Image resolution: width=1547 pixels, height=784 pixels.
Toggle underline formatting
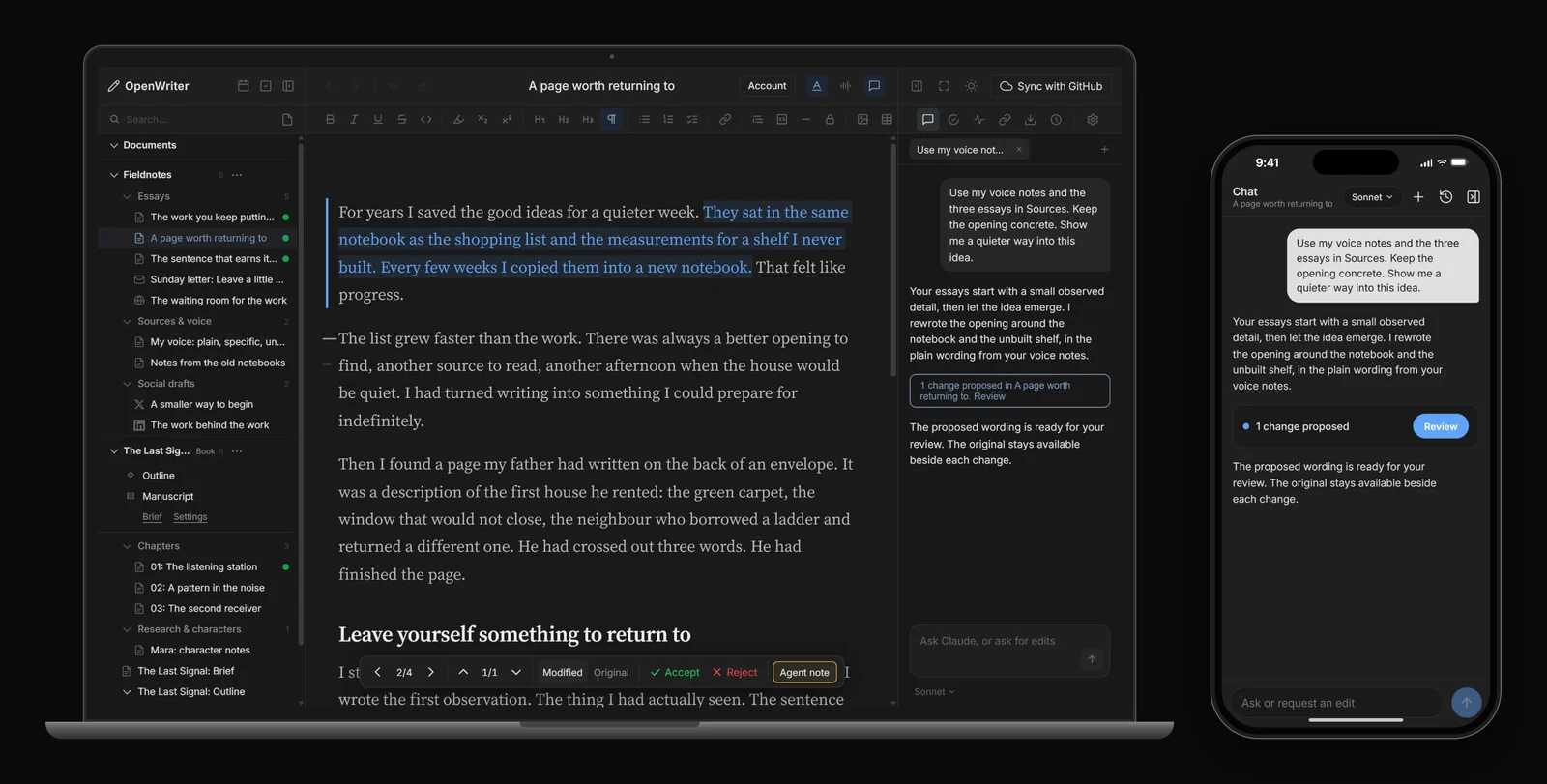pyautogui.click(x=378, y=120)
